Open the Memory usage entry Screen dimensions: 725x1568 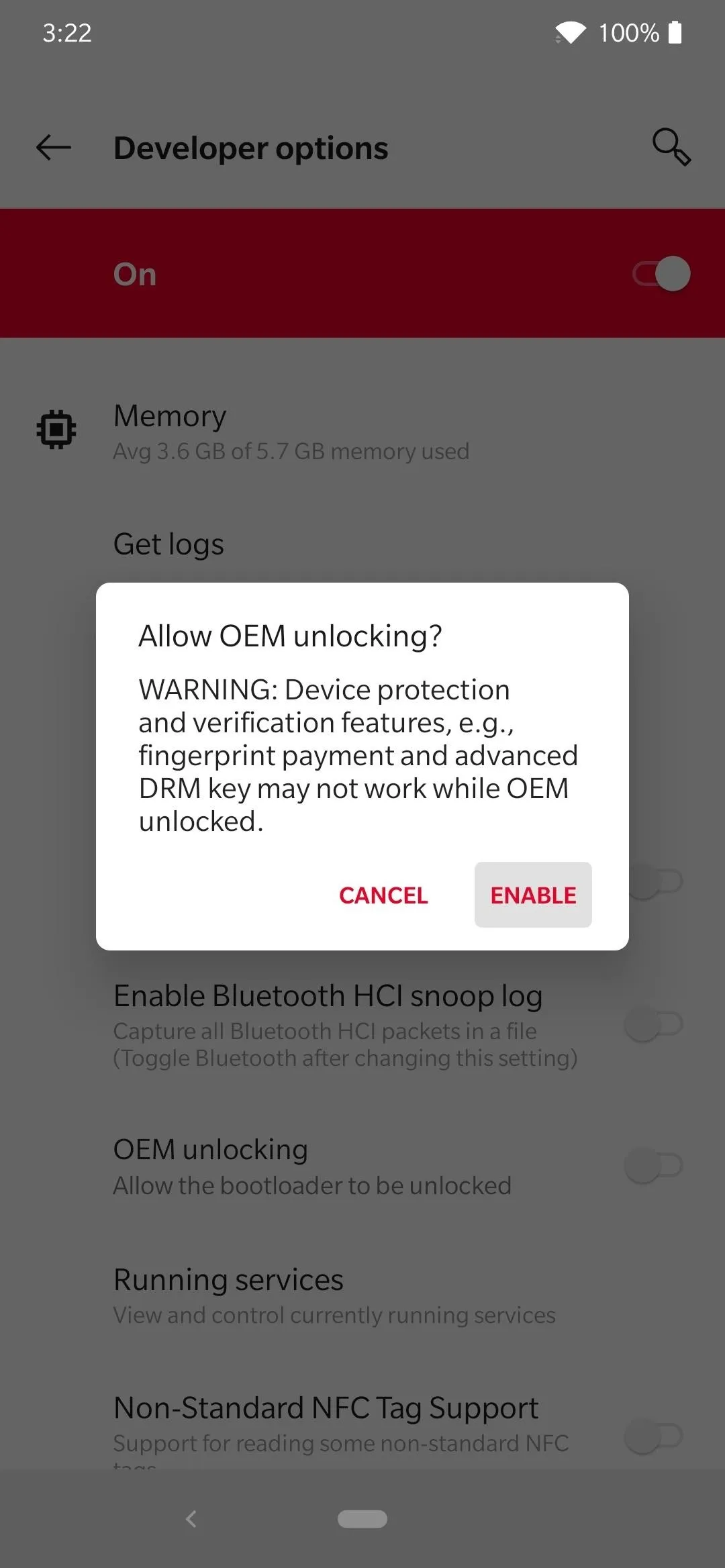pos(362,431)
